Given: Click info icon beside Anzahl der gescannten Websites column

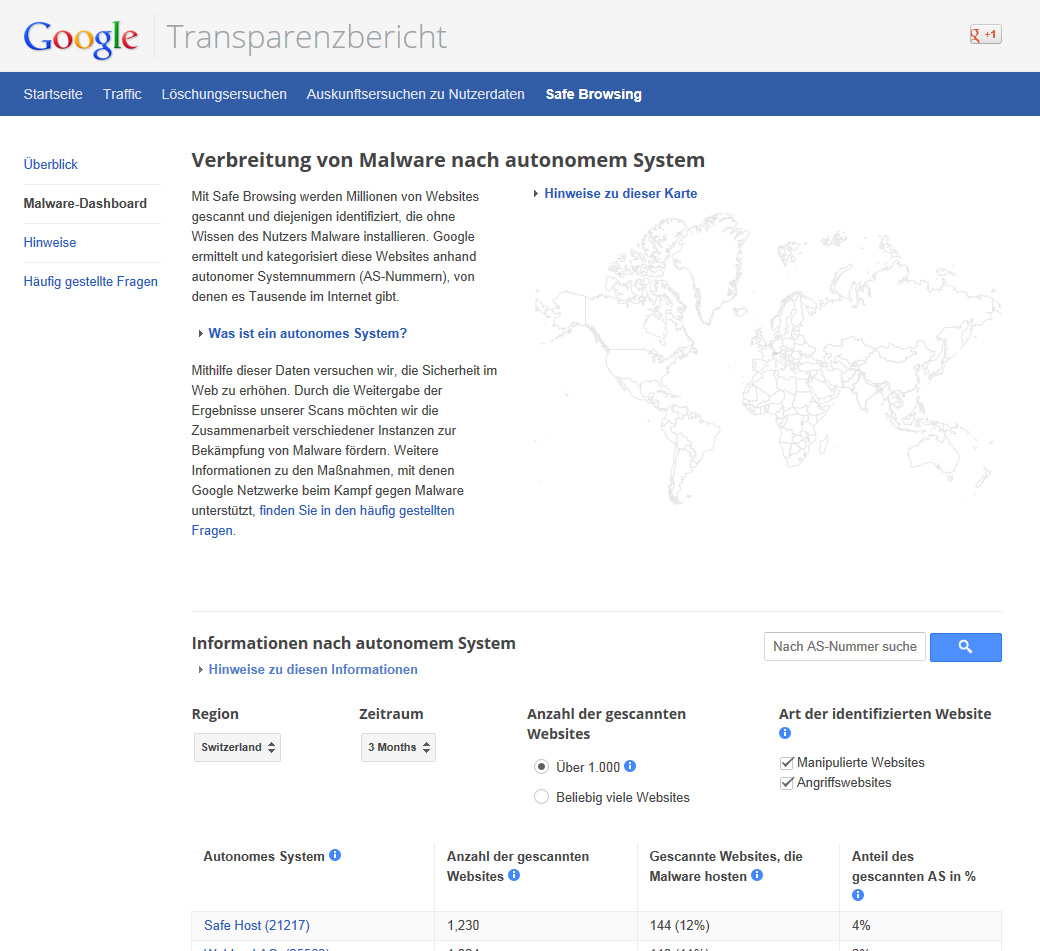Looking at the screenshot, I should click(514, 875).
